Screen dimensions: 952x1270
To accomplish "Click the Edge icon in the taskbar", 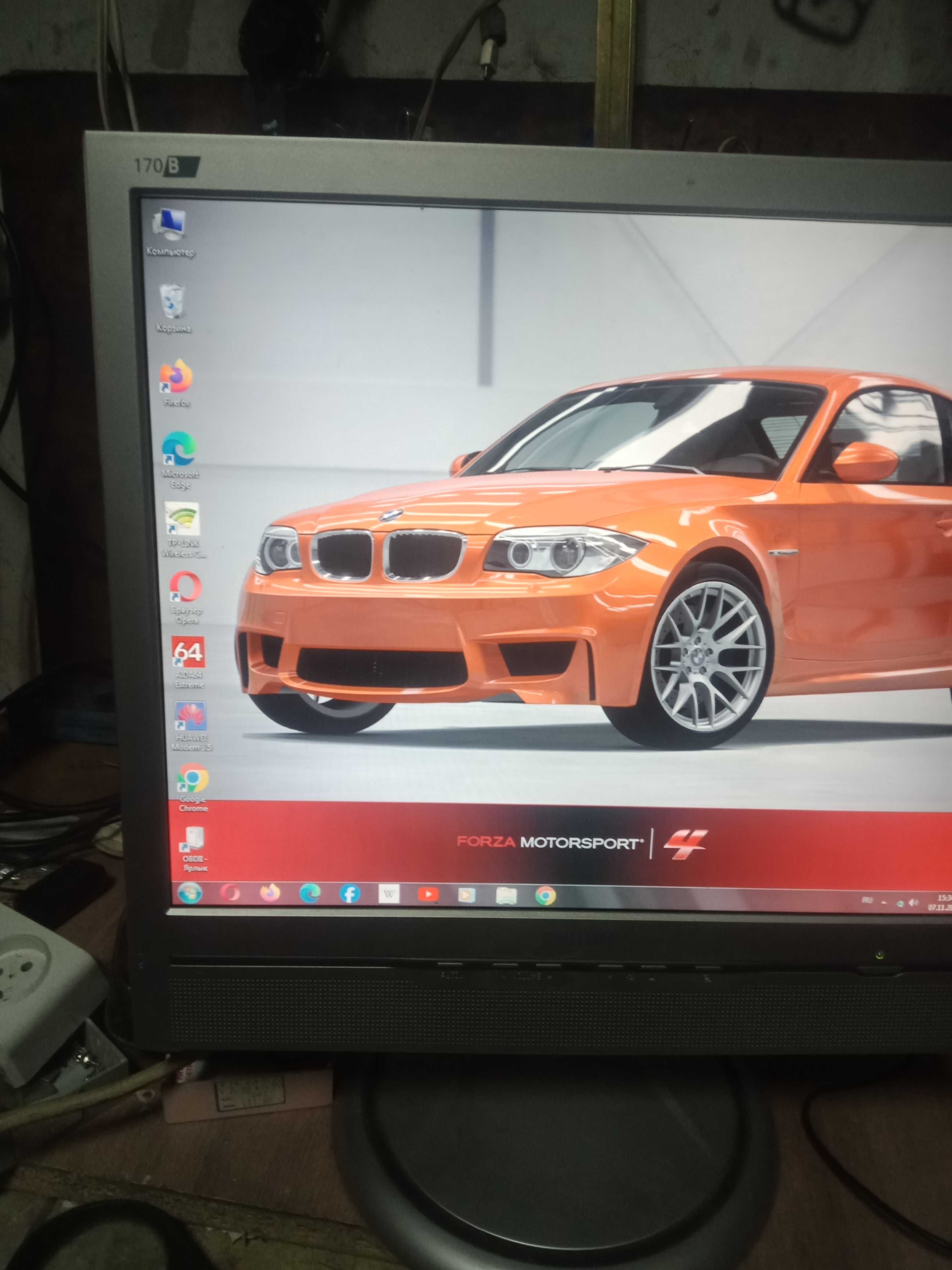I will coord(310,893).
